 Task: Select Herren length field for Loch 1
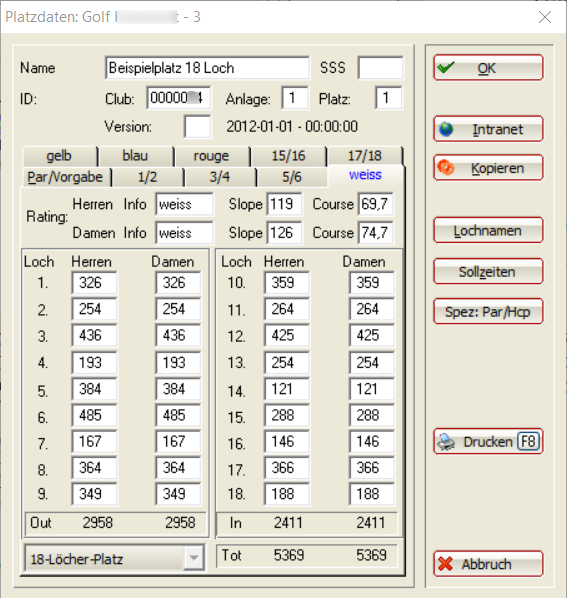[x=94, y=283]
